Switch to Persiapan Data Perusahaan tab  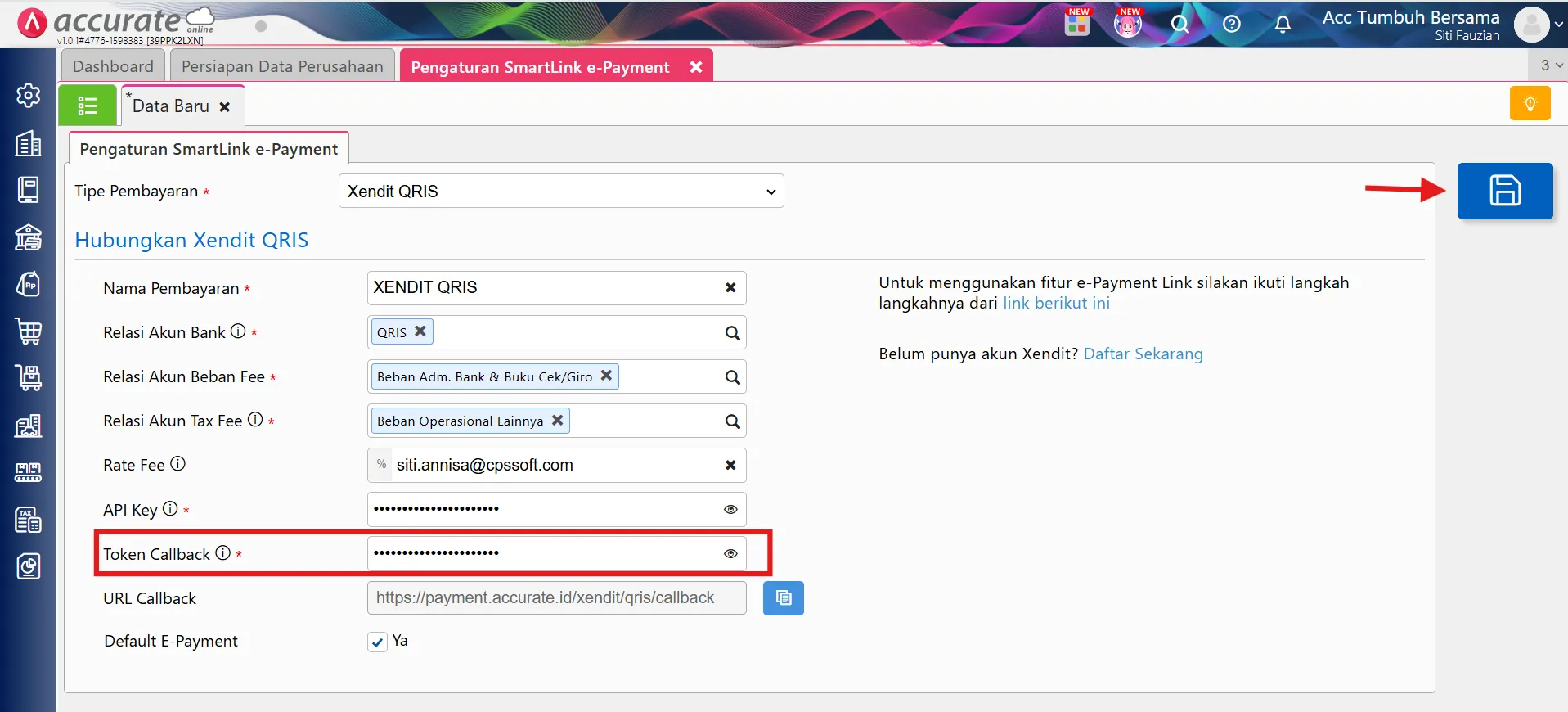coord(282,66)
